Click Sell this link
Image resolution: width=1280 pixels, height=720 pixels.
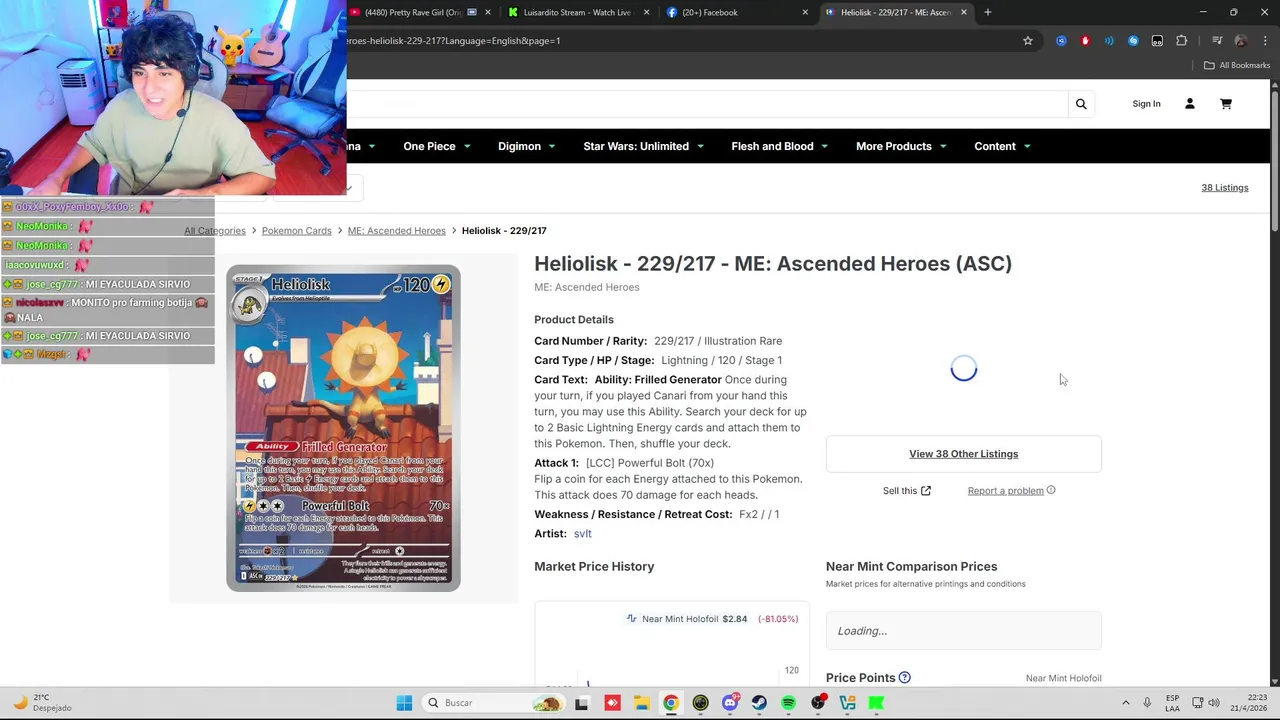(x=906, y=491)
